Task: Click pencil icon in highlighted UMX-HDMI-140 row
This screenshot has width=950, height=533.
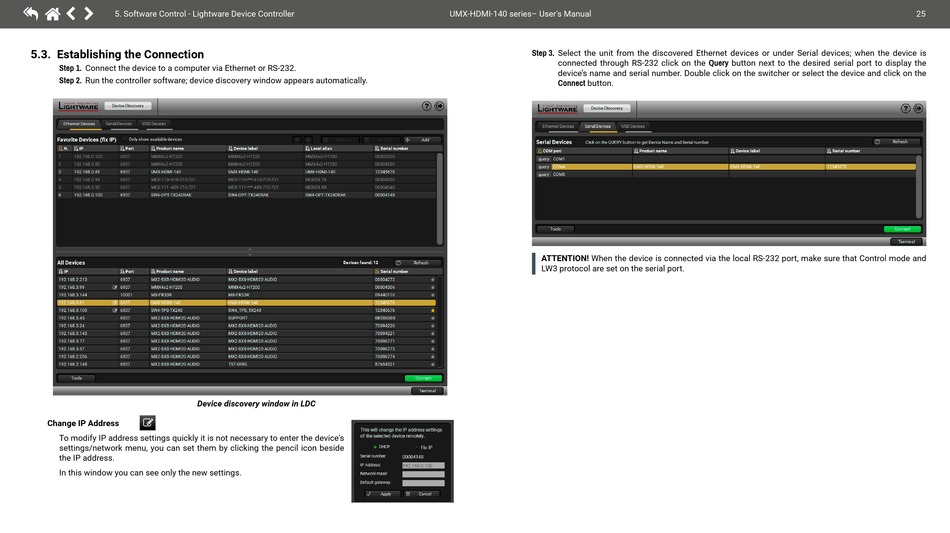Action: coord(115,302)
